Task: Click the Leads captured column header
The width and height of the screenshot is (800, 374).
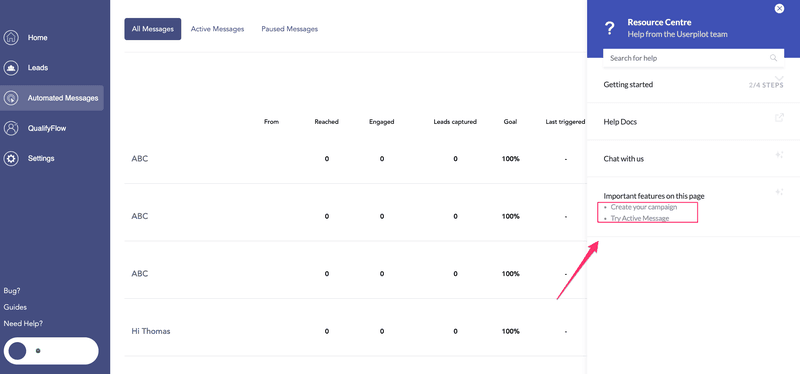Action: coord(455,122)
